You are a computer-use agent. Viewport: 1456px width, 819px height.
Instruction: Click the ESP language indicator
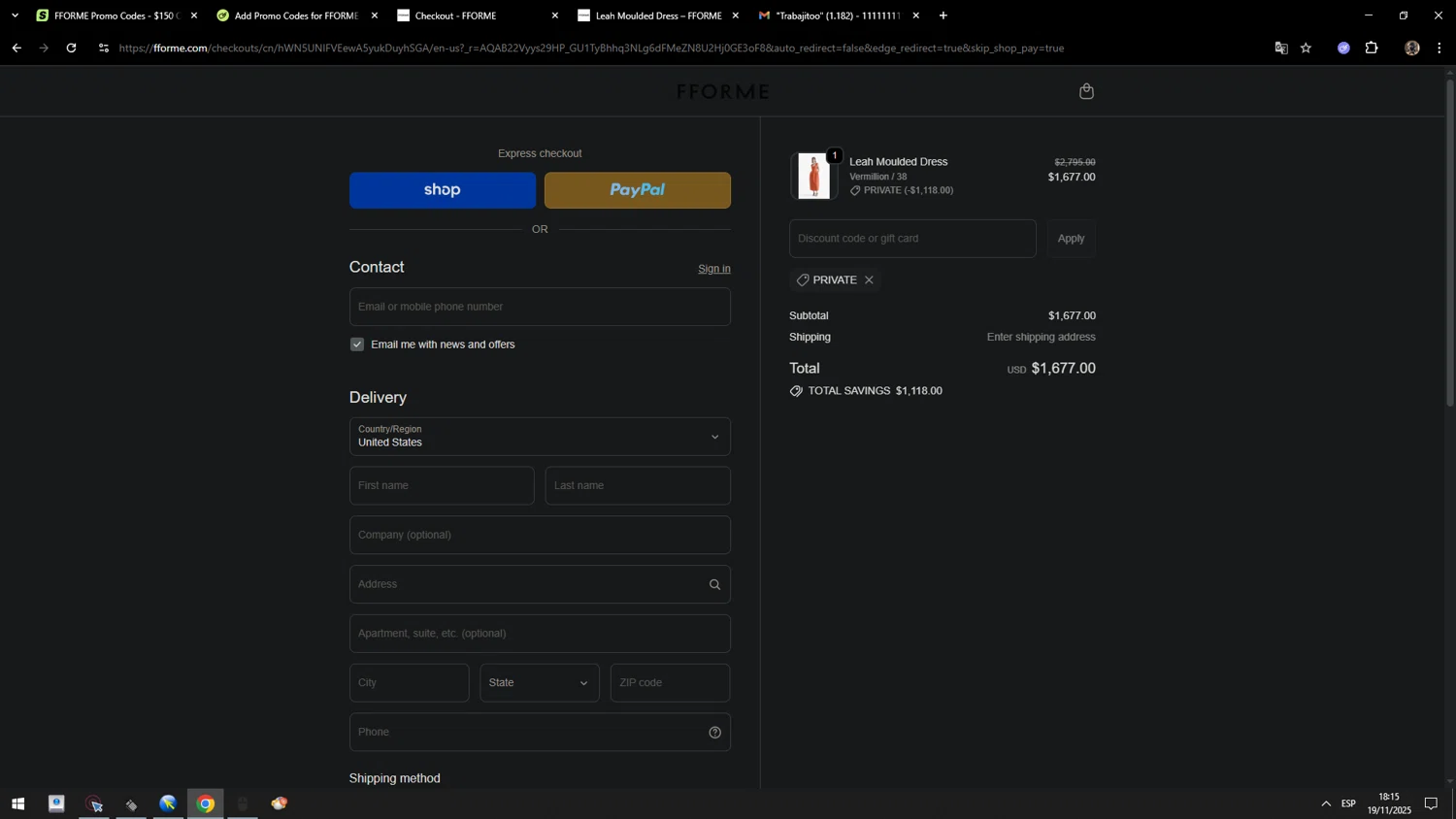[1348, 803]
